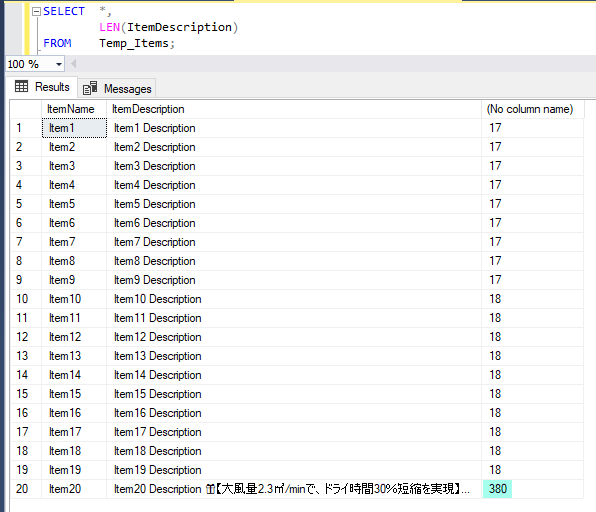Select the Item1 name cell
Screen dimensions: 596x512
tap(74, 128)
